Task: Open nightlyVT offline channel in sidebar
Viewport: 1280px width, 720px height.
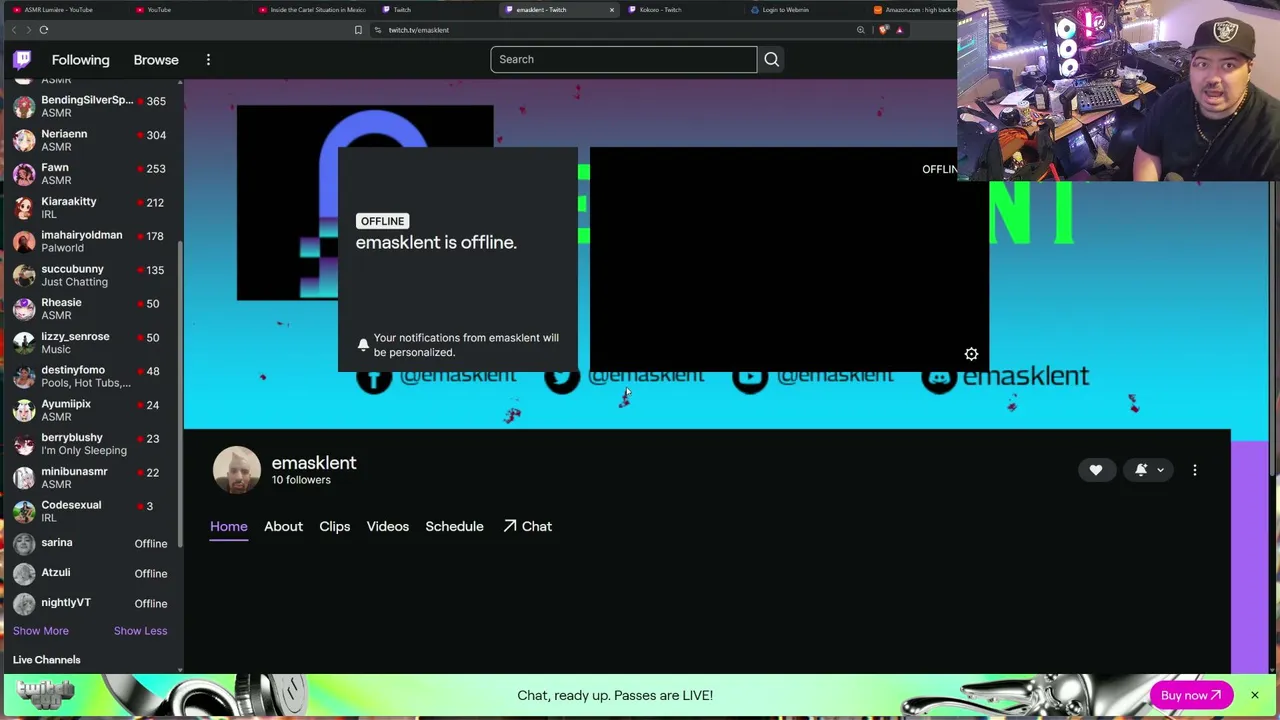Action: 90,603
